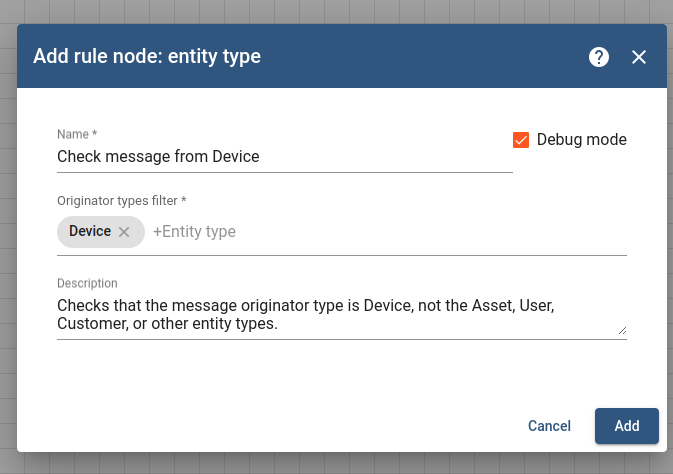Image resolution: width=673 pixels, height=474 pixels.
Task: Select the Device chip label
Action: (x=90, y=231)
